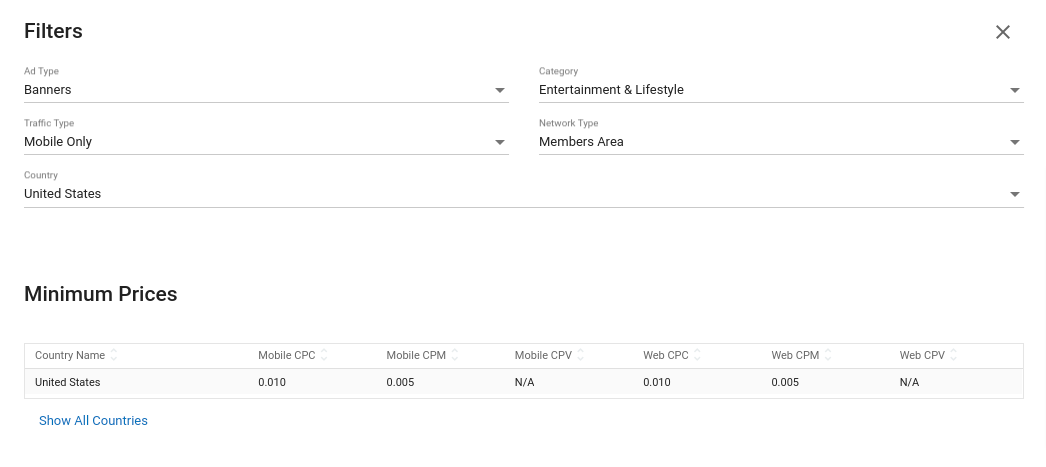Image resolution: width=1046 pixels, height=467 pixels.
Task: Sort by Mobile CPV column icon
Action: [581, 355]
